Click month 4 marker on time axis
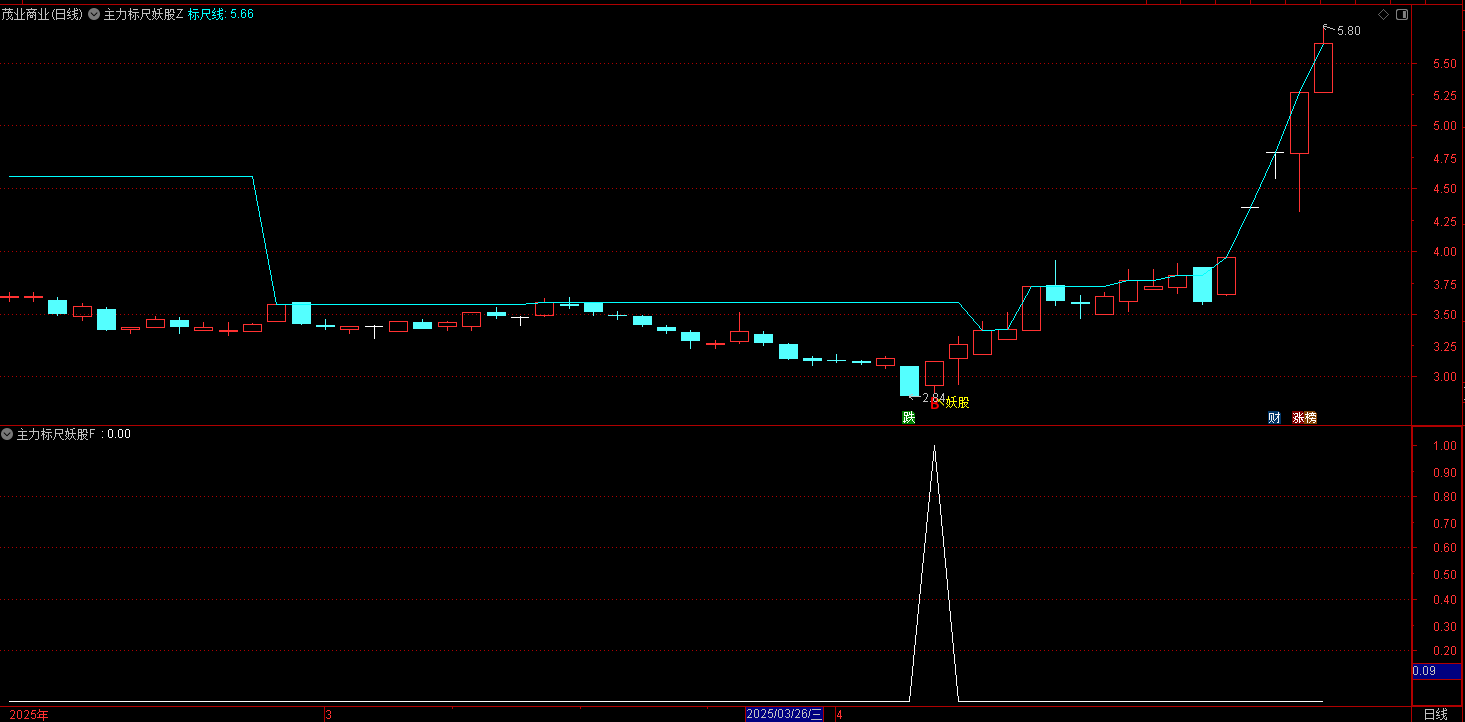Image resolution: width=1465 pixels, height=722 pixels. point(840,715)
